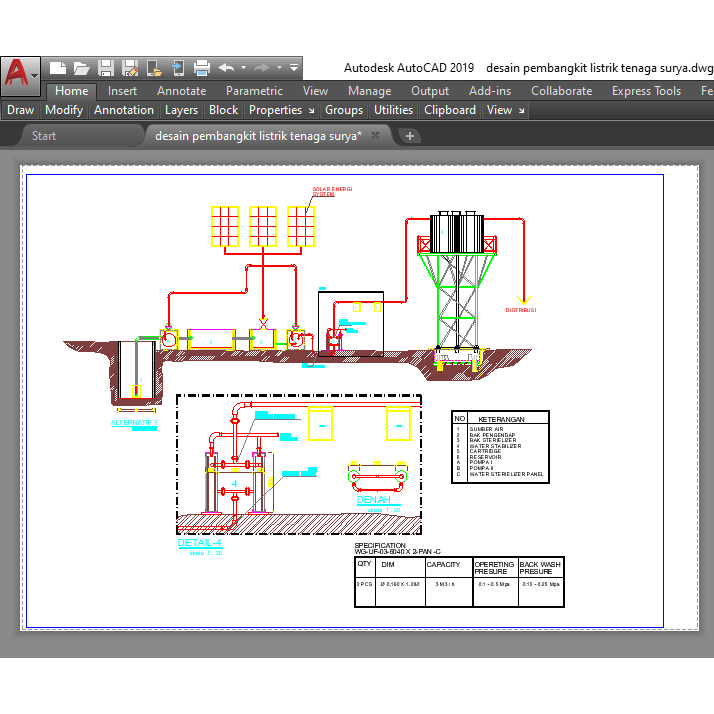Switch to the Home ribbon tab
This screenshot has width=714, height=714.
(x=71, y=91)
